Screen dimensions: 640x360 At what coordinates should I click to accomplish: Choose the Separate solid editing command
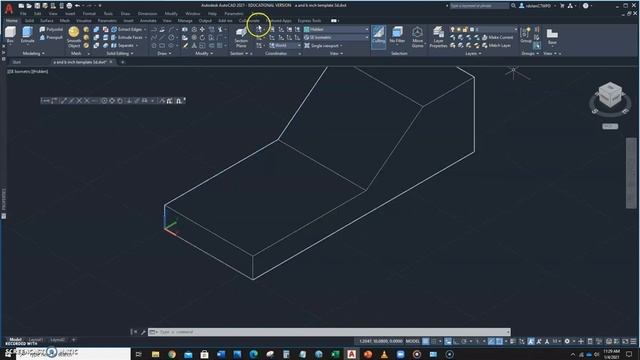[122, 45]
